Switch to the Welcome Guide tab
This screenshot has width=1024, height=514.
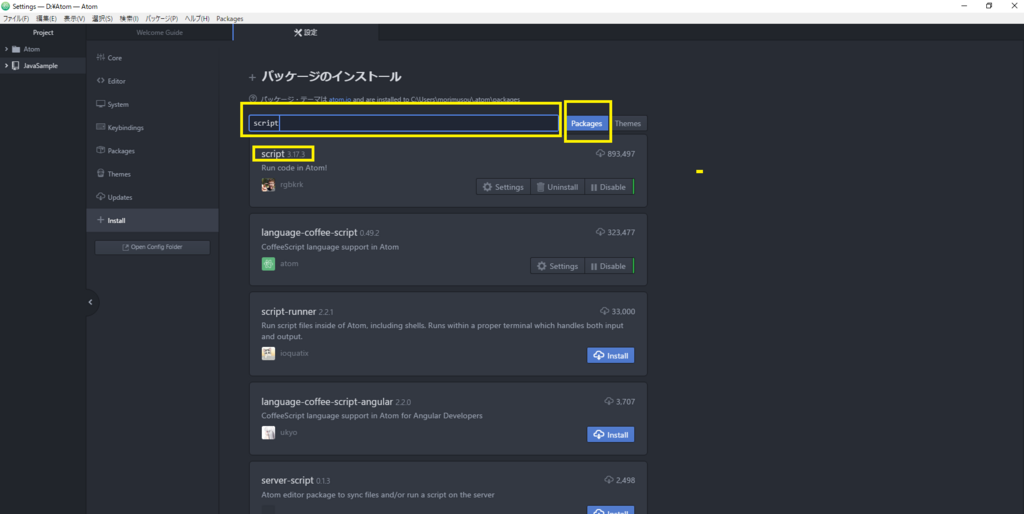(159, 33)
